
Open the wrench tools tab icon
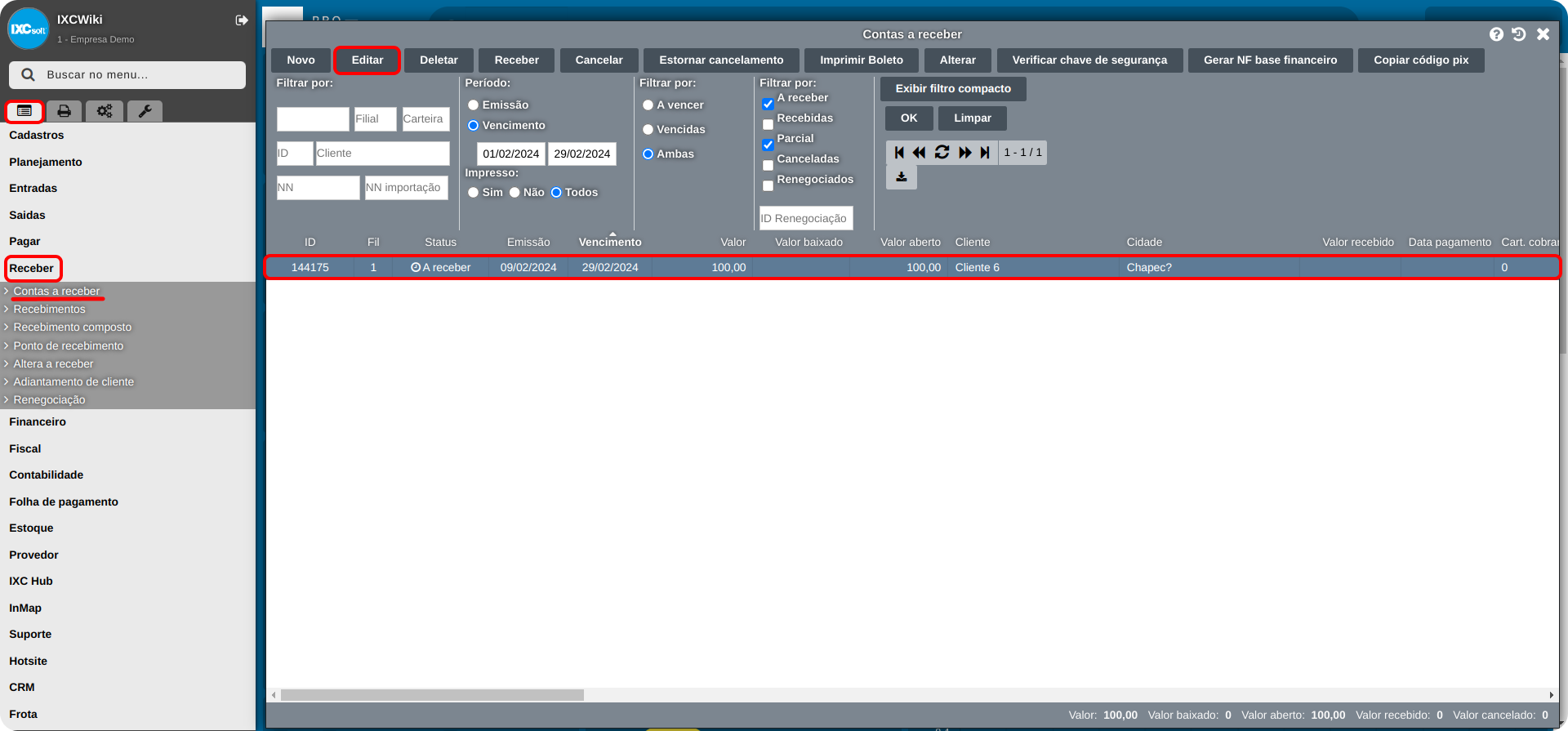(x=145, y=111)
